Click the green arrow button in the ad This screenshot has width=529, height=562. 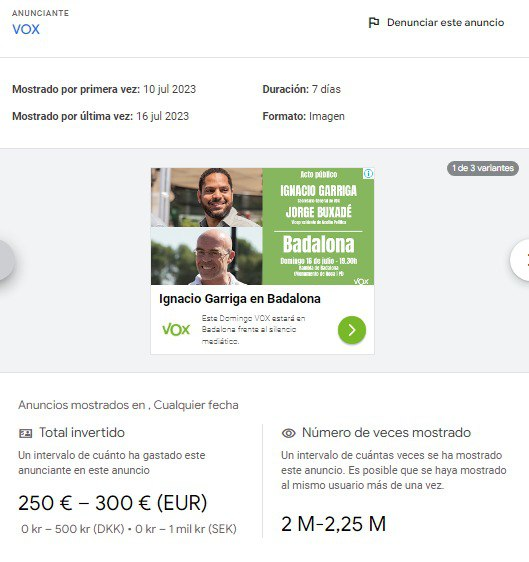click(352, 330)
